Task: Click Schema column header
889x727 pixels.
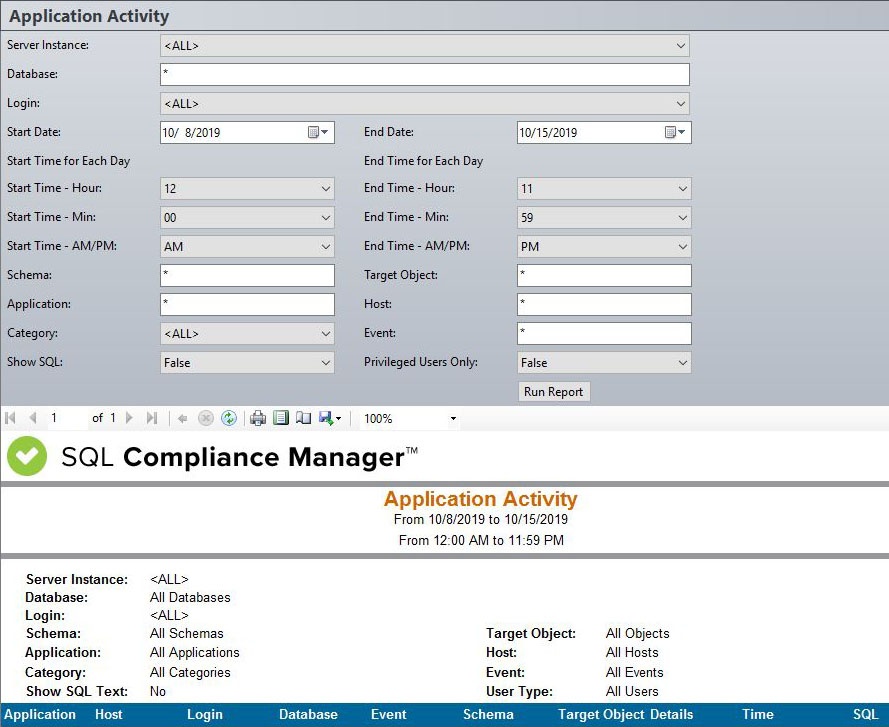Action: point(488,715)
